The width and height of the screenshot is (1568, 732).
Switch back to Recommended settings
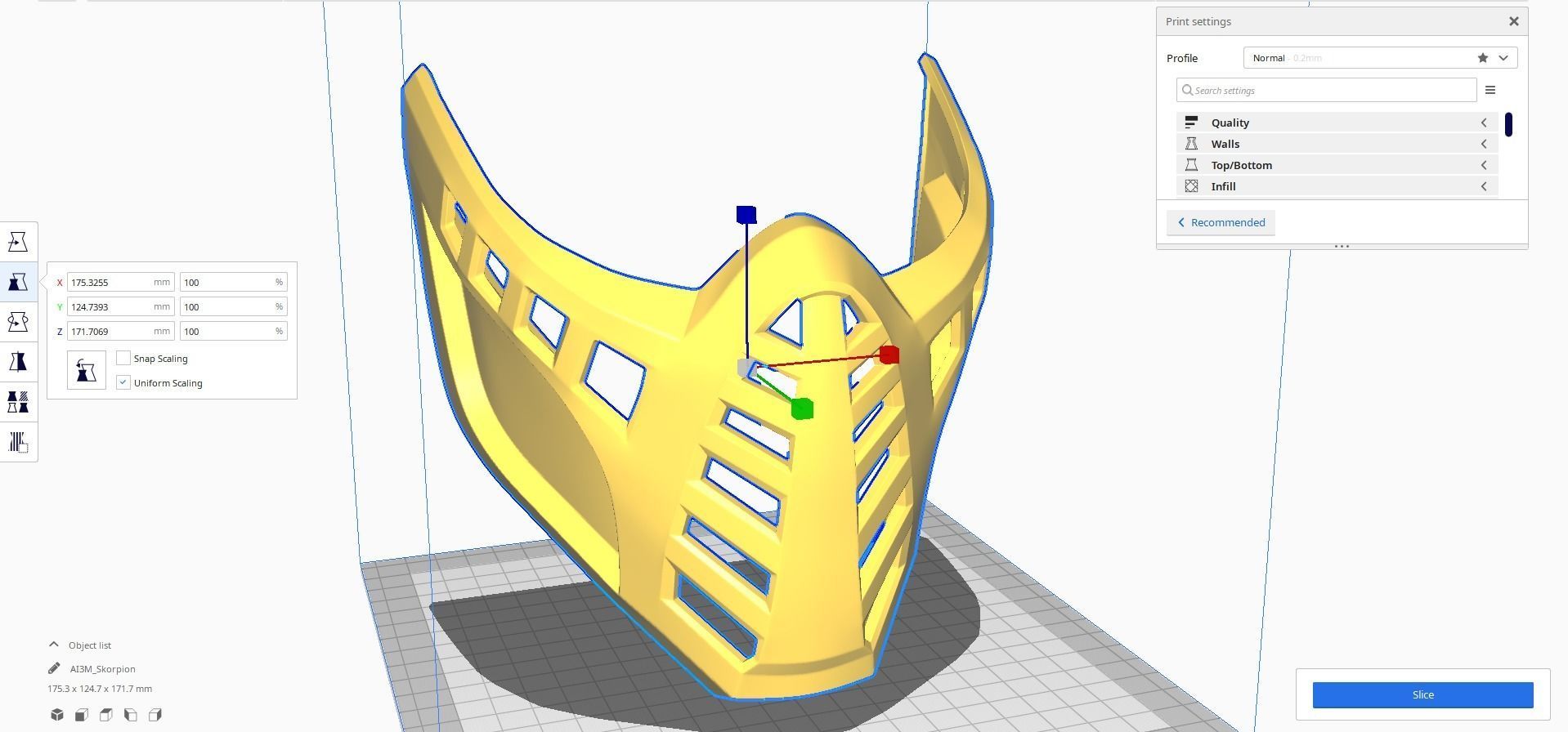pyautogui.click(x=1221, y=223)
